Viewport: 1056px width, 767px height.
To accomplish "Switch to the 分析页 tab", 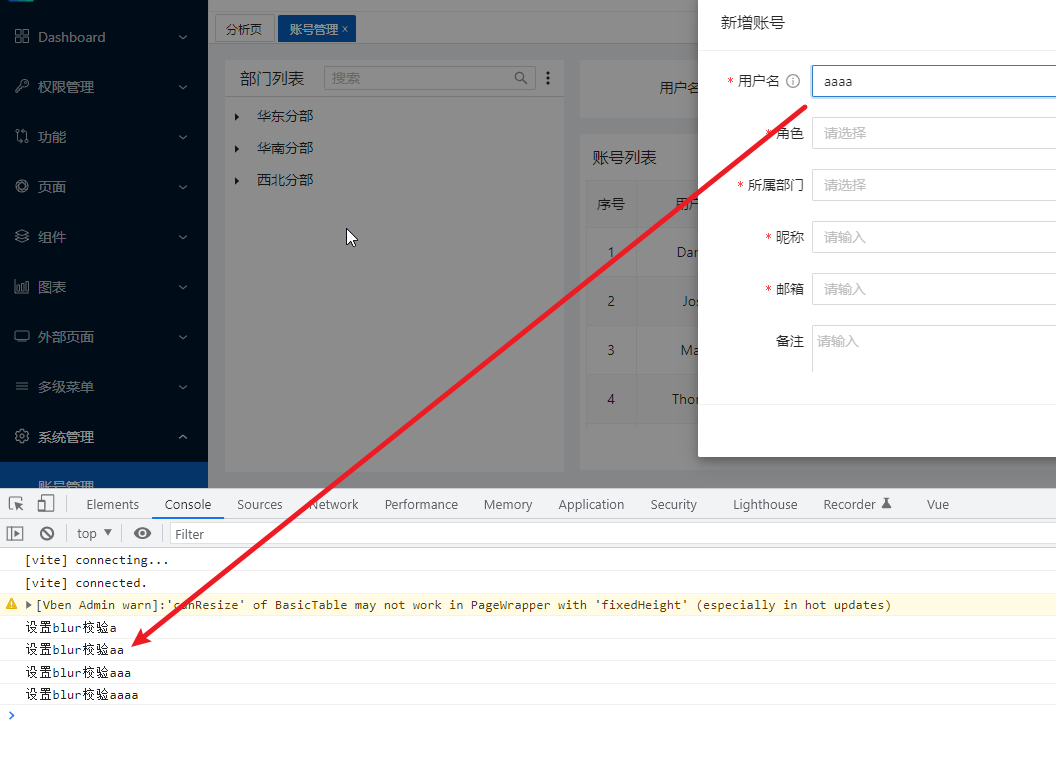I will coord(244,29).
